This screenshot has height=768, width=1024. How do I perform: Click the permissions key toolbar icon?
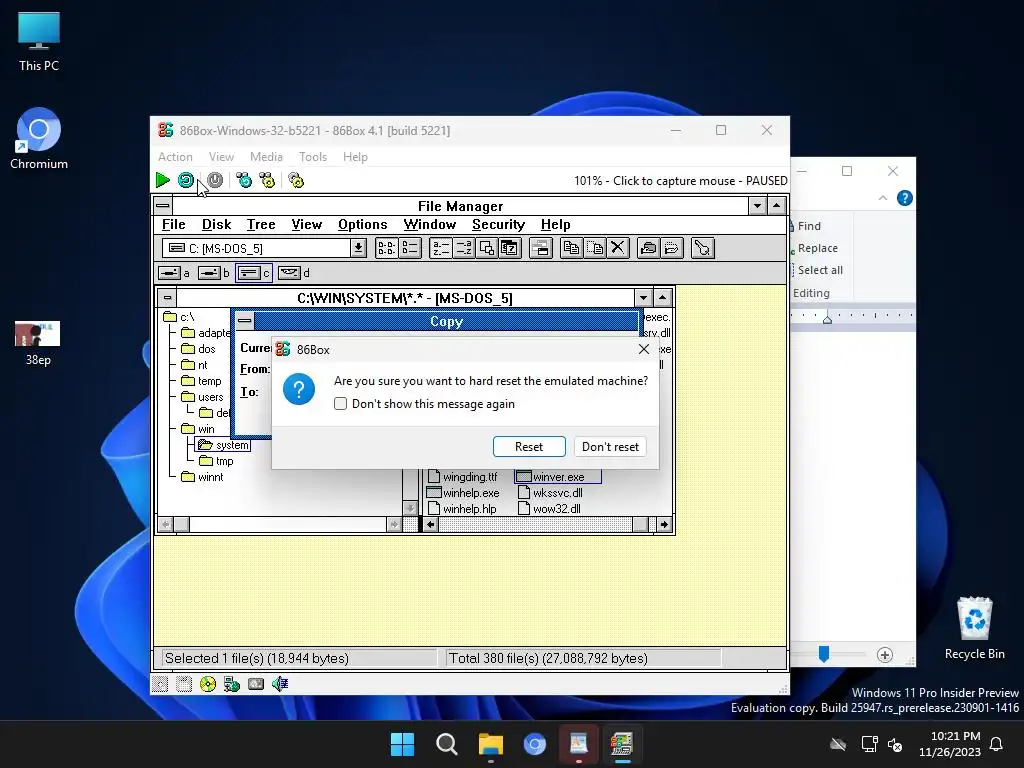click(x=702, y=248)
